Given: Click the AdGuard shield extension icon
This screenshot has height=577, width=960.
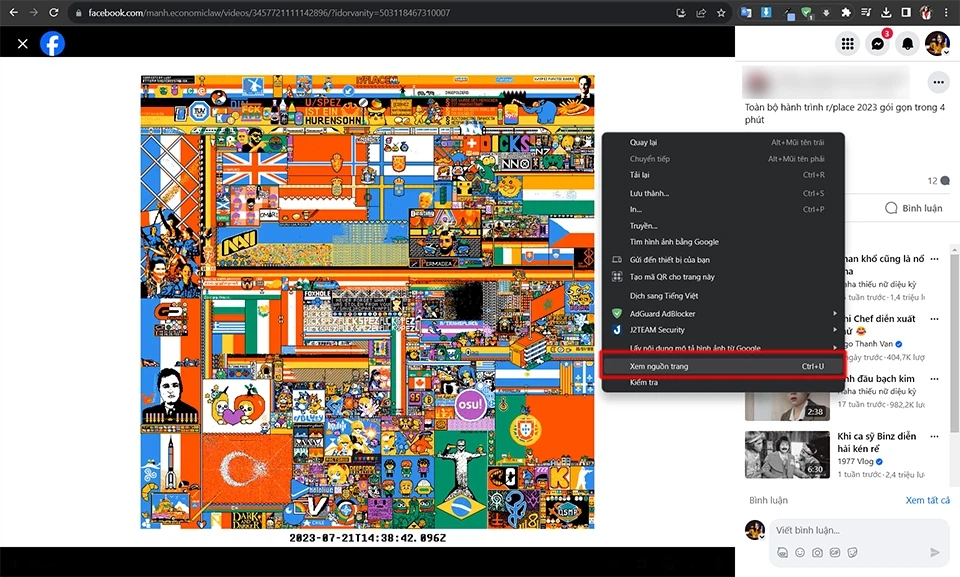Looking at the screenshot, I should [807, 12].
